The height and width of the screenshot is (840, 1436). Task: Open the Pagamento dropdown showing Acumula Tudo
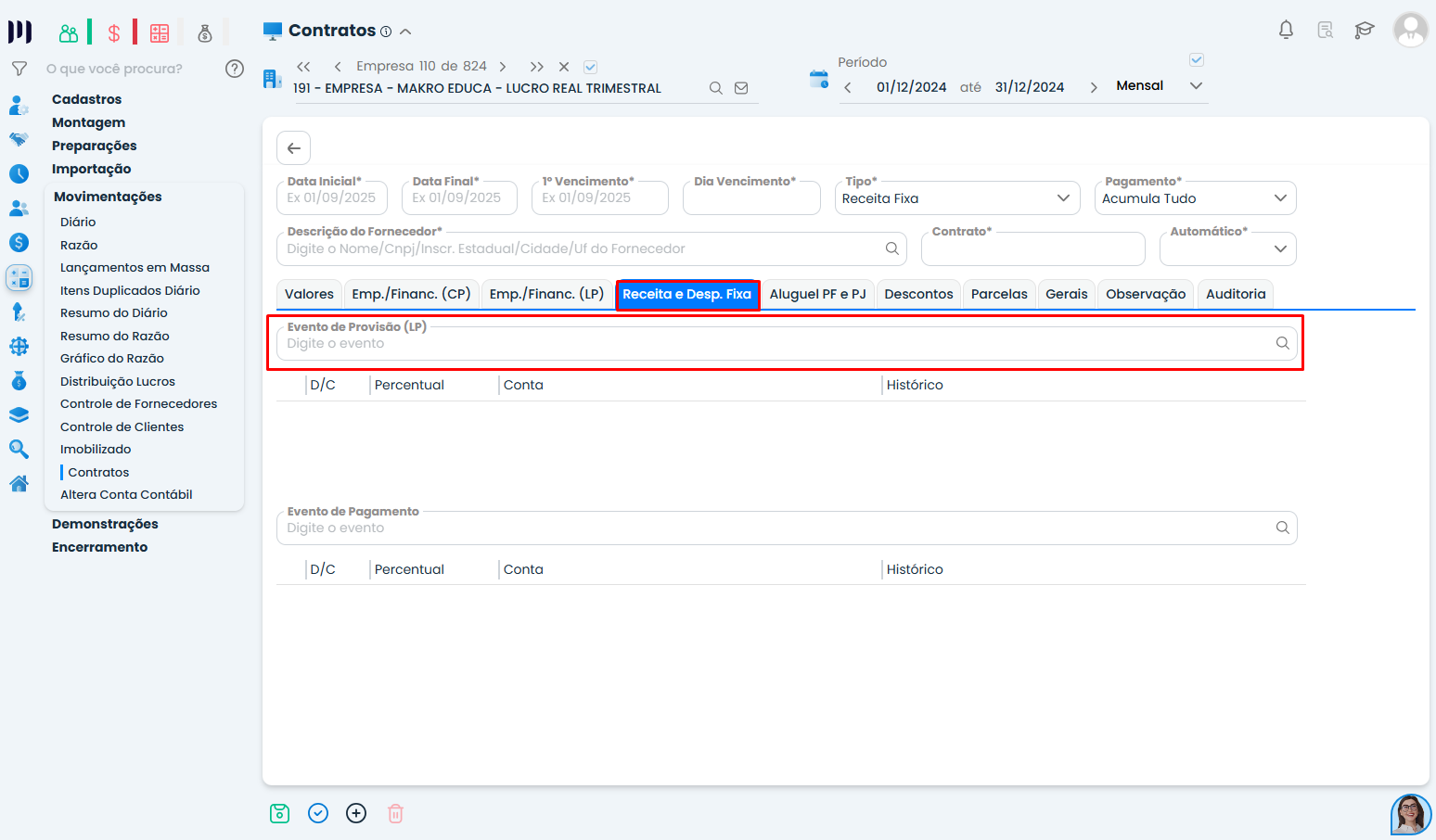pos(1194,198)
